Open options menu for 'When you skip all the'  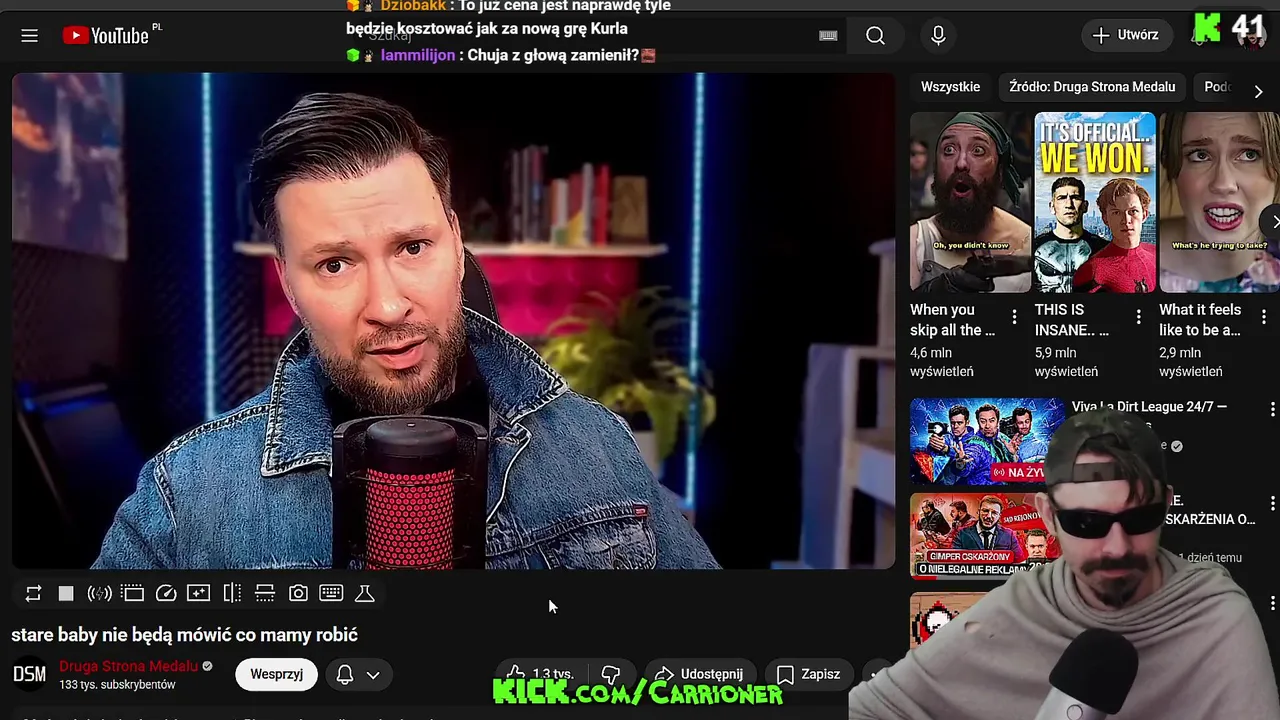click(1014, 317)
